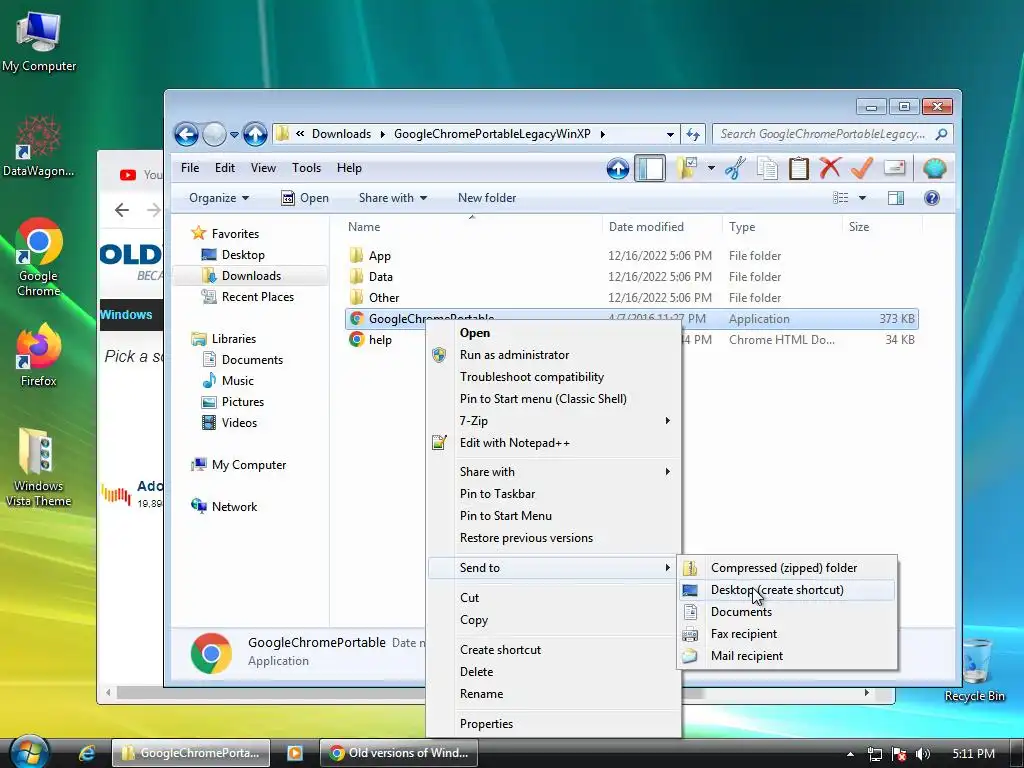Screen dimensions: 1024x768
Task: Click the Back navigation arrow in Explorer
Action: 186,135
